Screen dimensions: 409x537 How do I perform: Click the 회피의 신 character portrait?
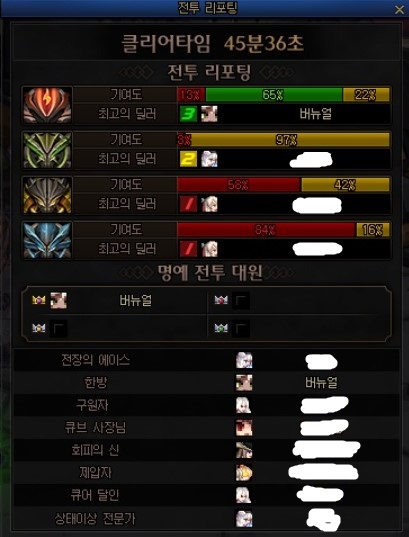(x=244, y=450)
